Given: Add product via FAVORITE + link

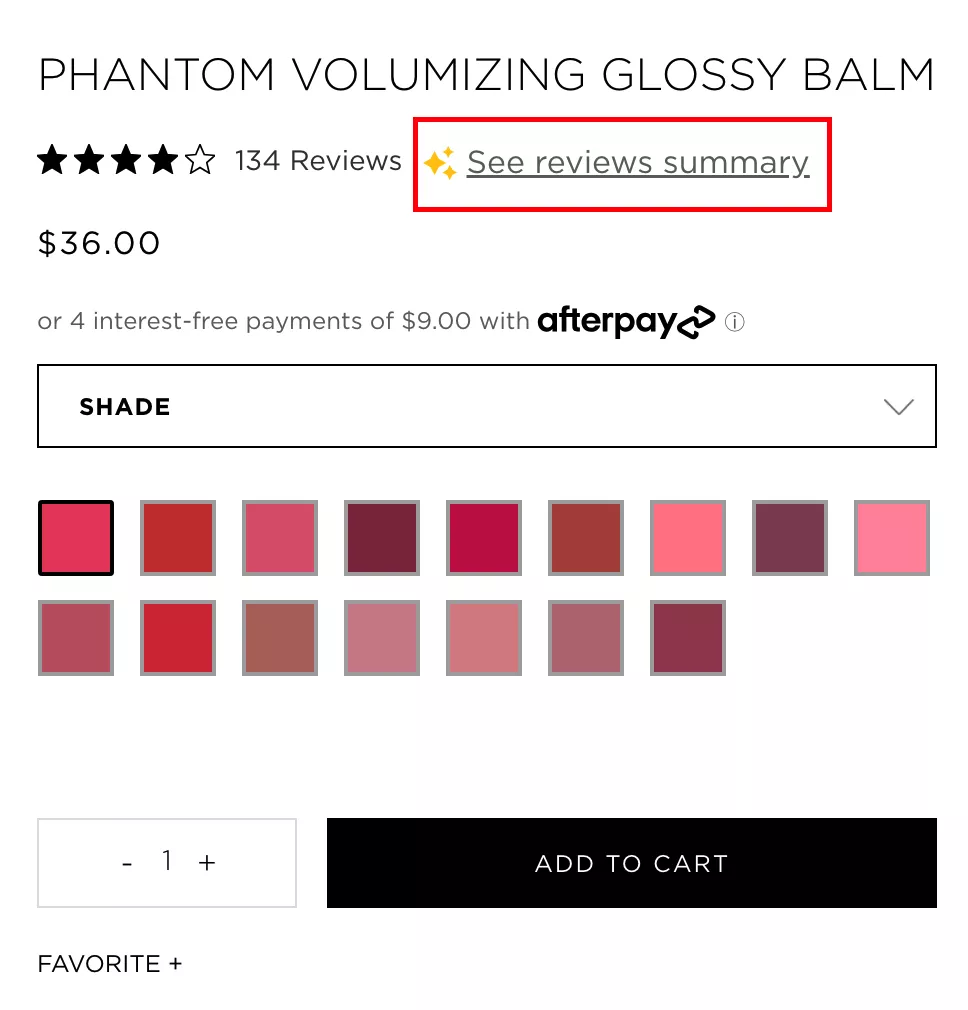Looking at the screenshot, I should click(x=110, y=964).
